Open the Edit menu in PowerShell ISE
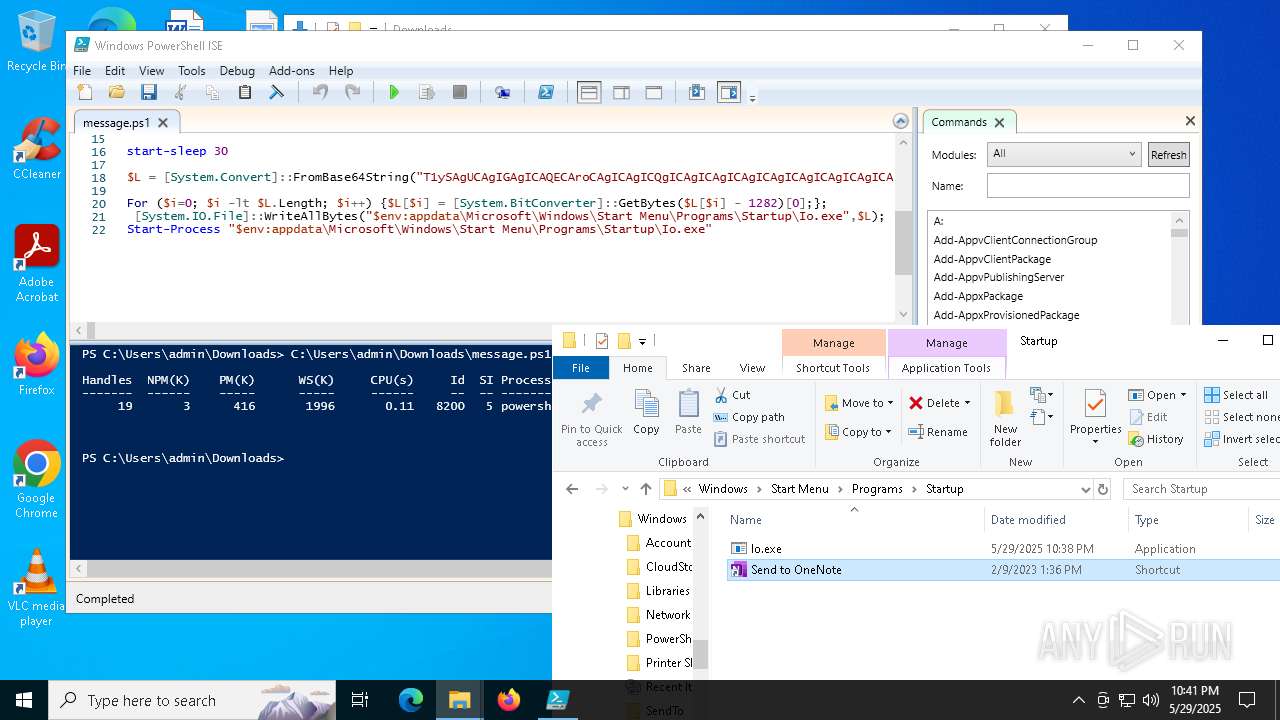Screen dimensions: 1280x720 (115, 71)
